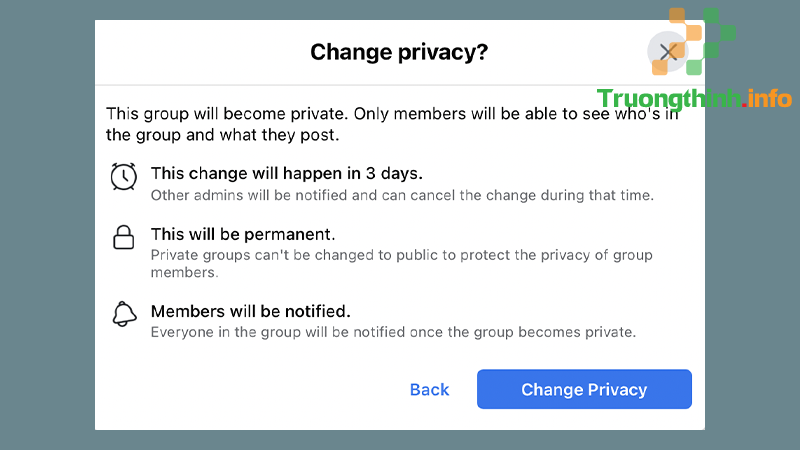Click the "Change privacy?" dialog title
Image resolution: width=800 pixels, height=450 pixels.
(399, 52)
